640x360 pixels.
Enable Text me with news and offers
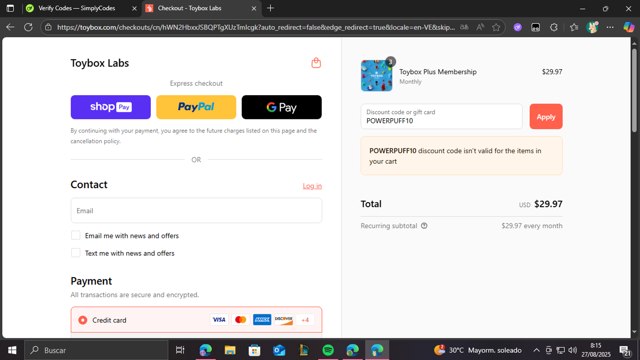click(76, 253)
